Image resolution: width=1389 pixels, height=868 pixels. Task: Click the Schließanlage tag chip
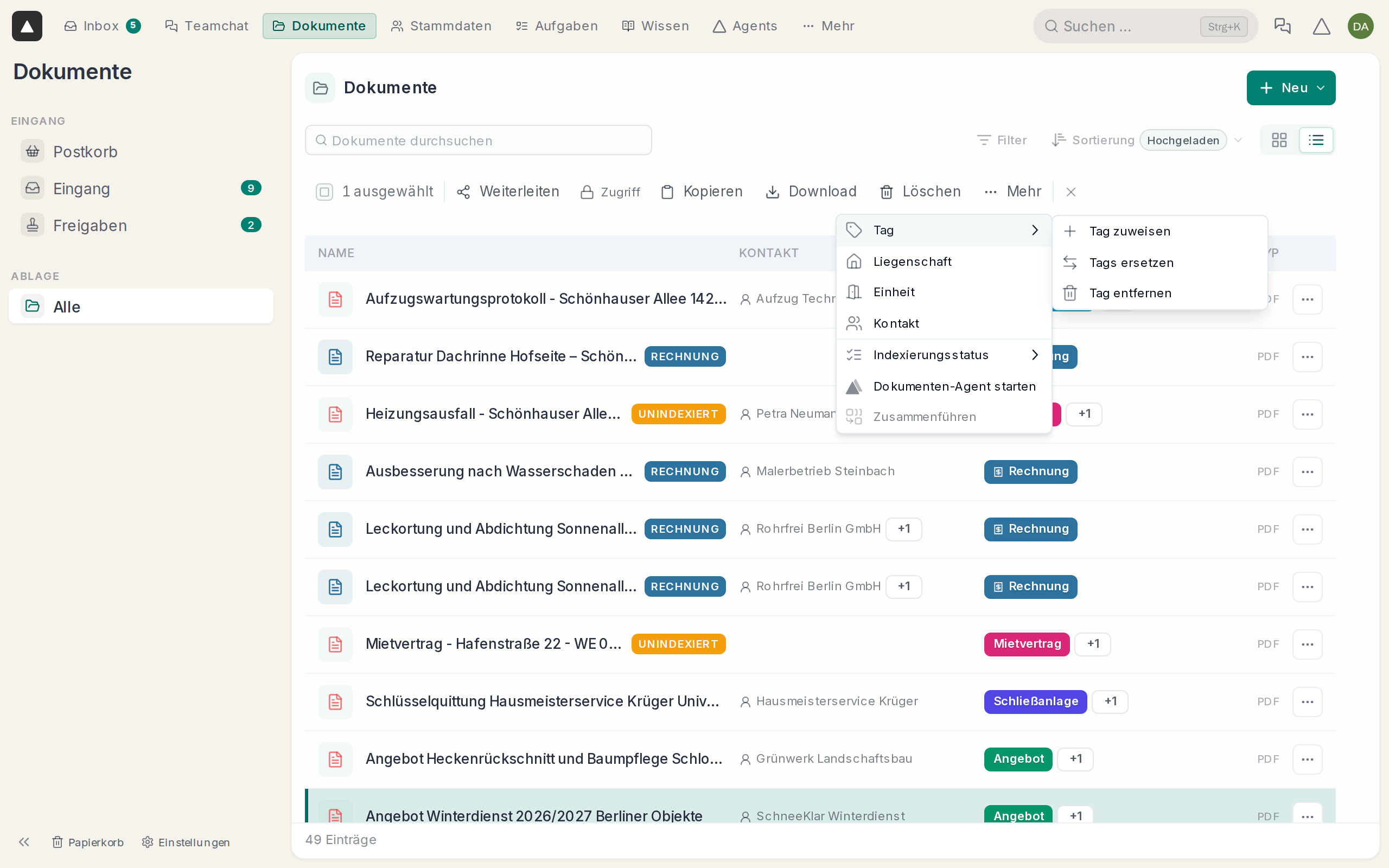(x=1035, y=701)
